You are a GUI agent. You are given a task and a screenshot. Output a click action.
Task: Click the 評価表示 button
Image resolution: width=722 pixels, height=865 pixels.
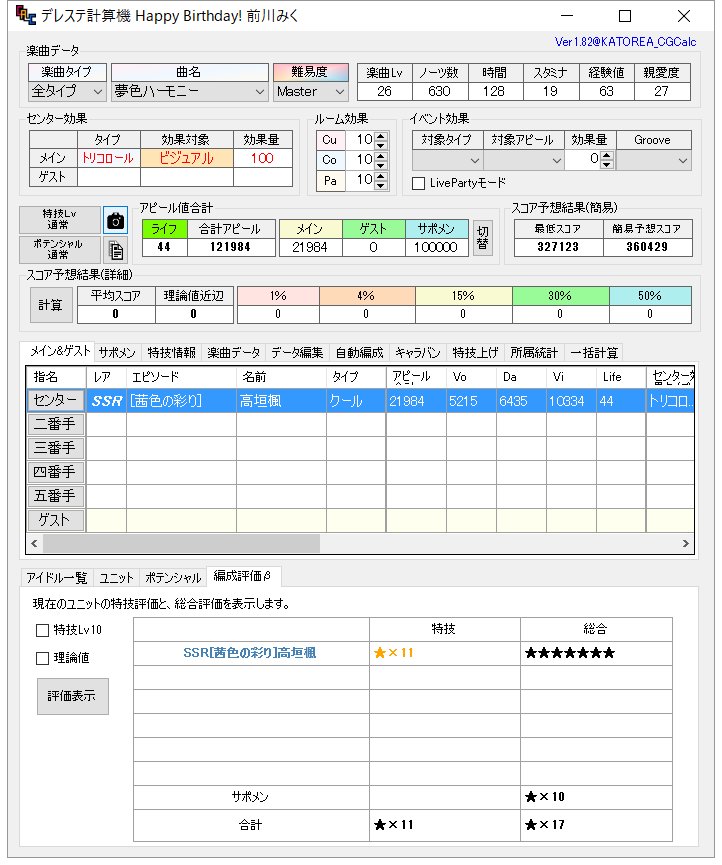click(72, 696)
